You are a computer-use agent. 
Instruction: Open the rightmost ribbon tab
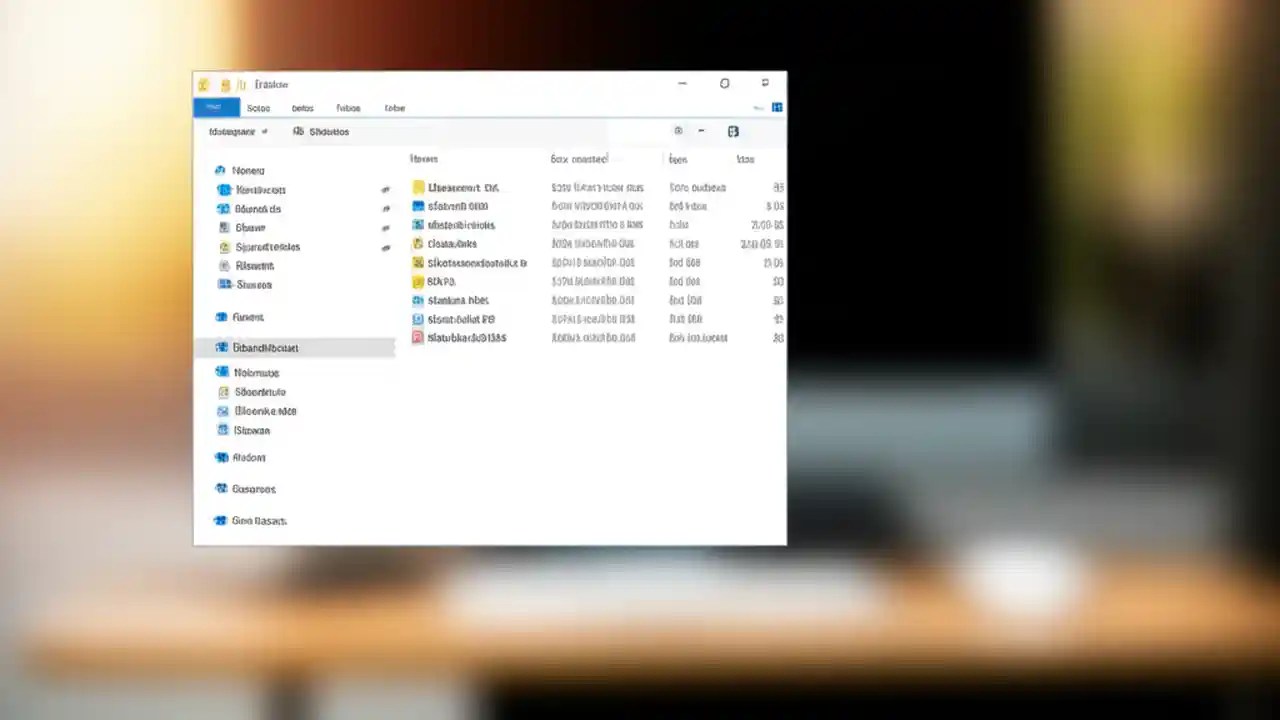[x=394, y=108]
